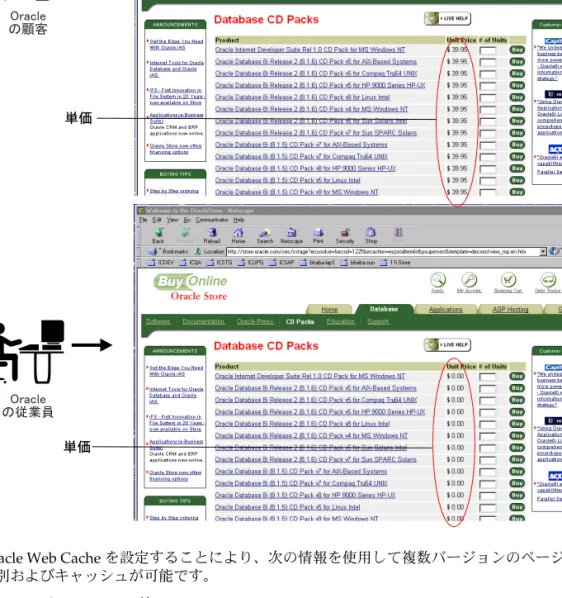Viewport: 562px width, 598px height.
Task: Open the bhaba-sun personal toolbar bookmark
Action: [x=358, y=262]
